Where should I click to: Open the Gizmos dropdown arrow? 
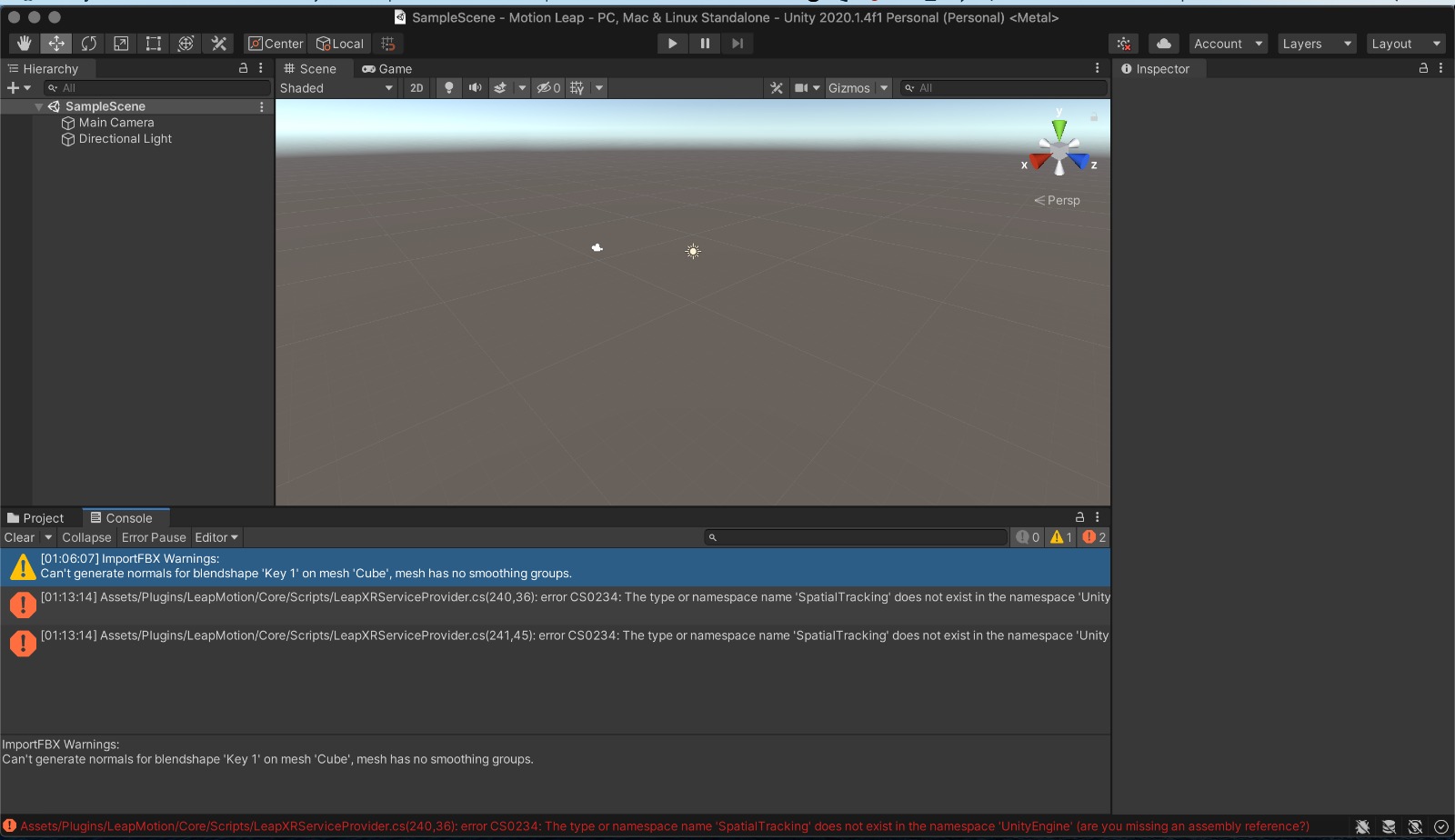884,88
